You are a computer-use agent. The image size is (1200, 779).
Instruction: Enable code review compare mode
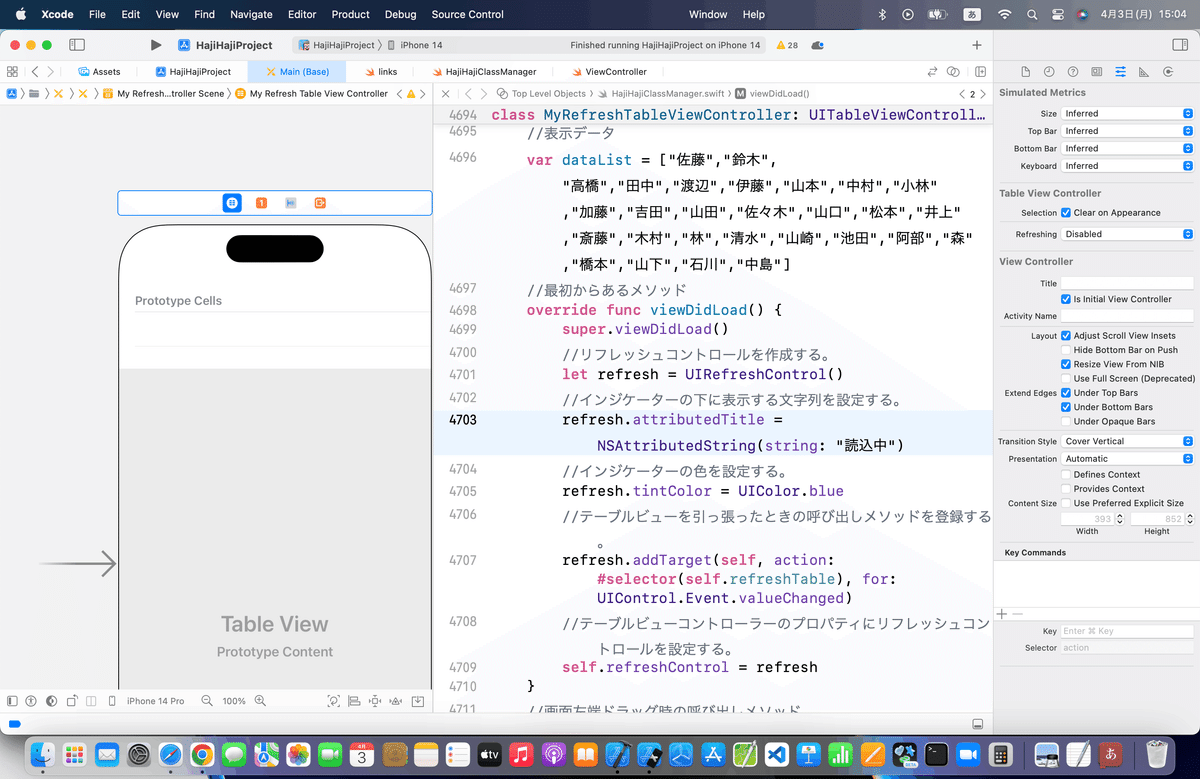click(933, 72)
